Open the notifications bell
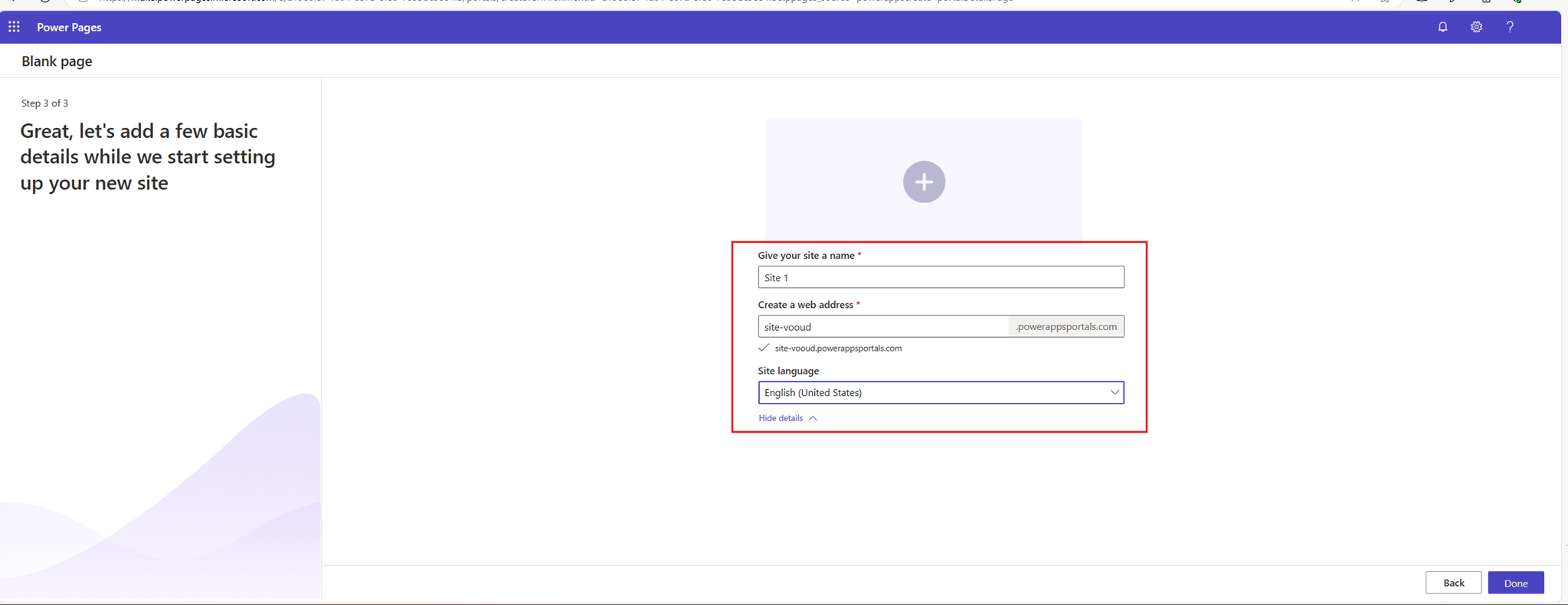This screenshot has width=1568, height=605. (x=1442, y=27)
